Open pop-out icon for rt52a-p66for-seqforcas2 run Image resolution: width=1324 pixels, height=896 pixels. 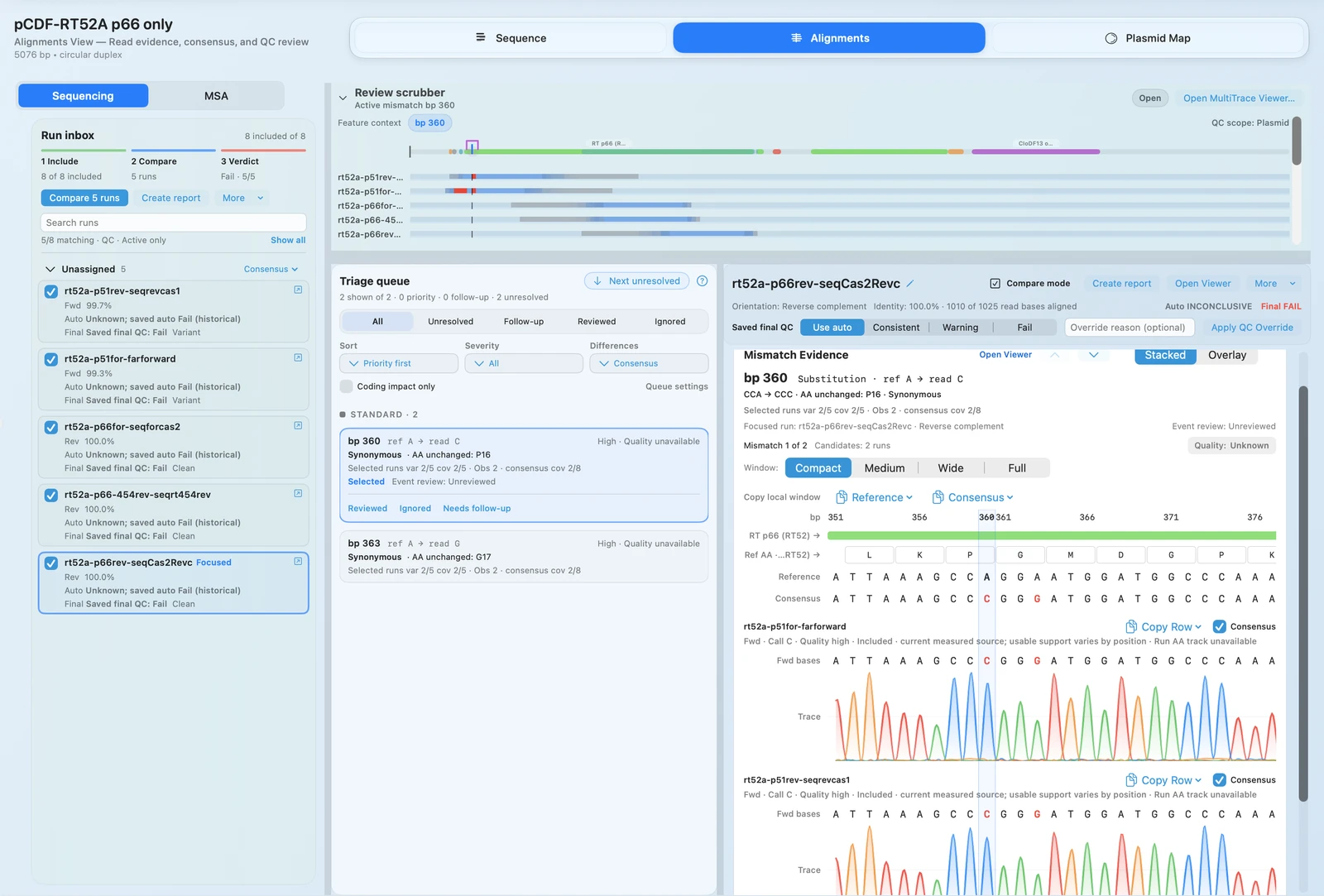(x=298, y=426)
